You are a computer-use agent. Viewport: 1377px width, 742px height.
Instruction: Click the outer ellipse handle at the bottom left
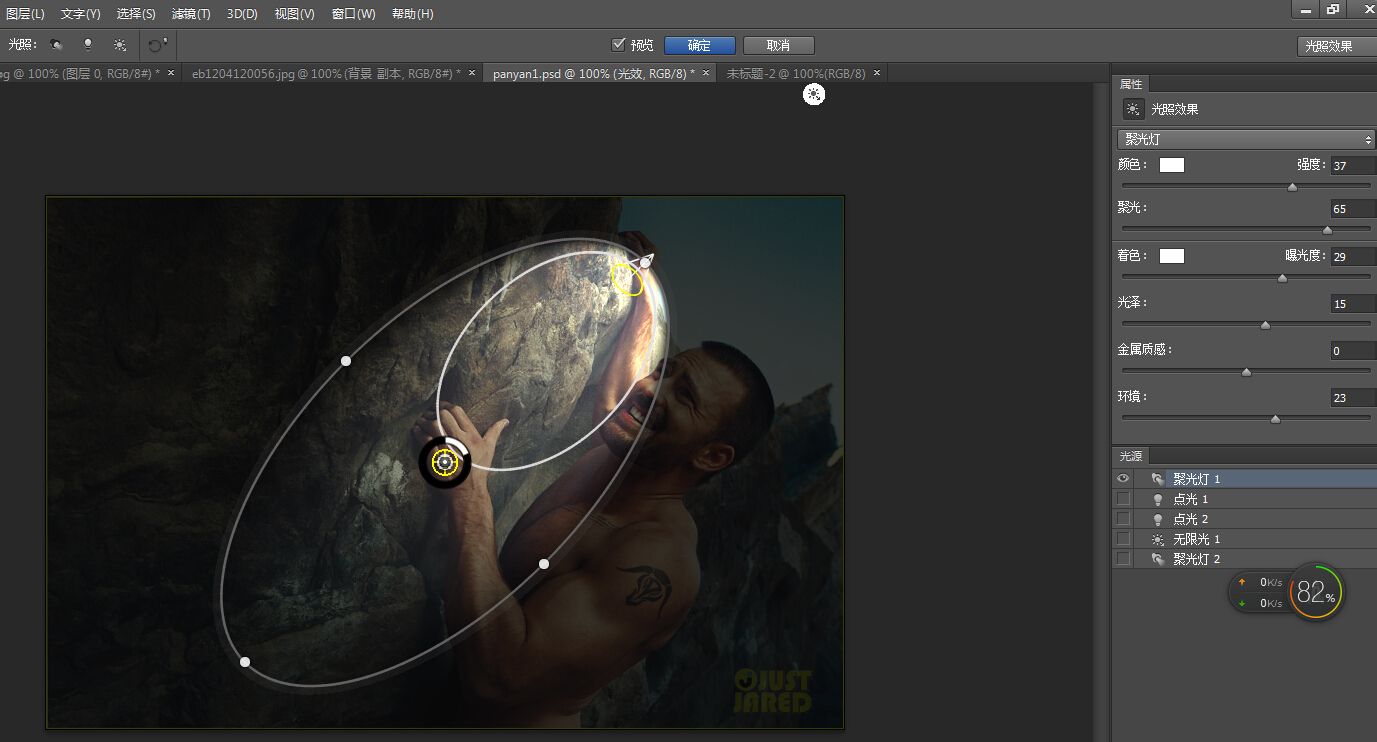[245, 662]
